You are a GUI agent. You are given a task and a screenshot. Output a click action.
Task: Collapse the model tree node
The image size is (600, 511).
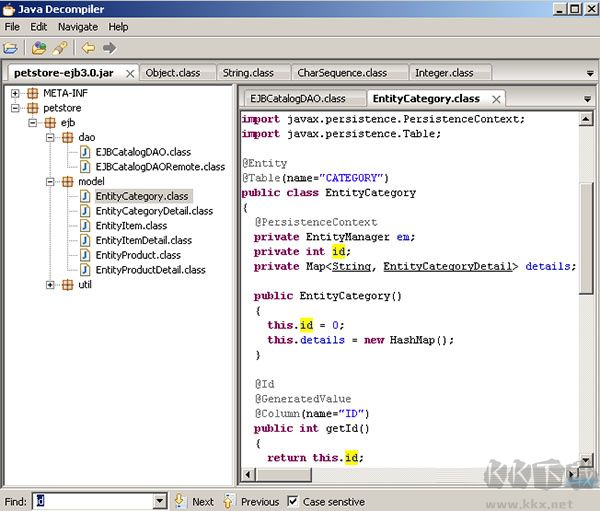click(50, 182)
